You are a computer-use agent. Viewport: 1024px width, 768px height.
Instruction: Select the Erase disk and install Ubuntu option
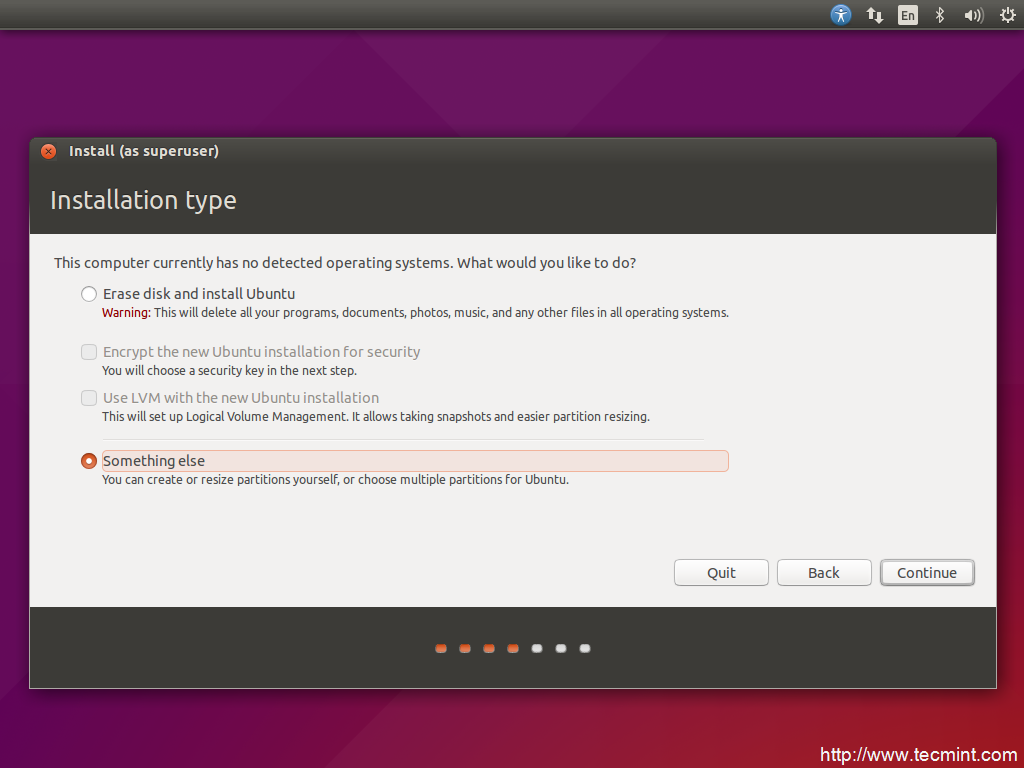tap(89, 294)
